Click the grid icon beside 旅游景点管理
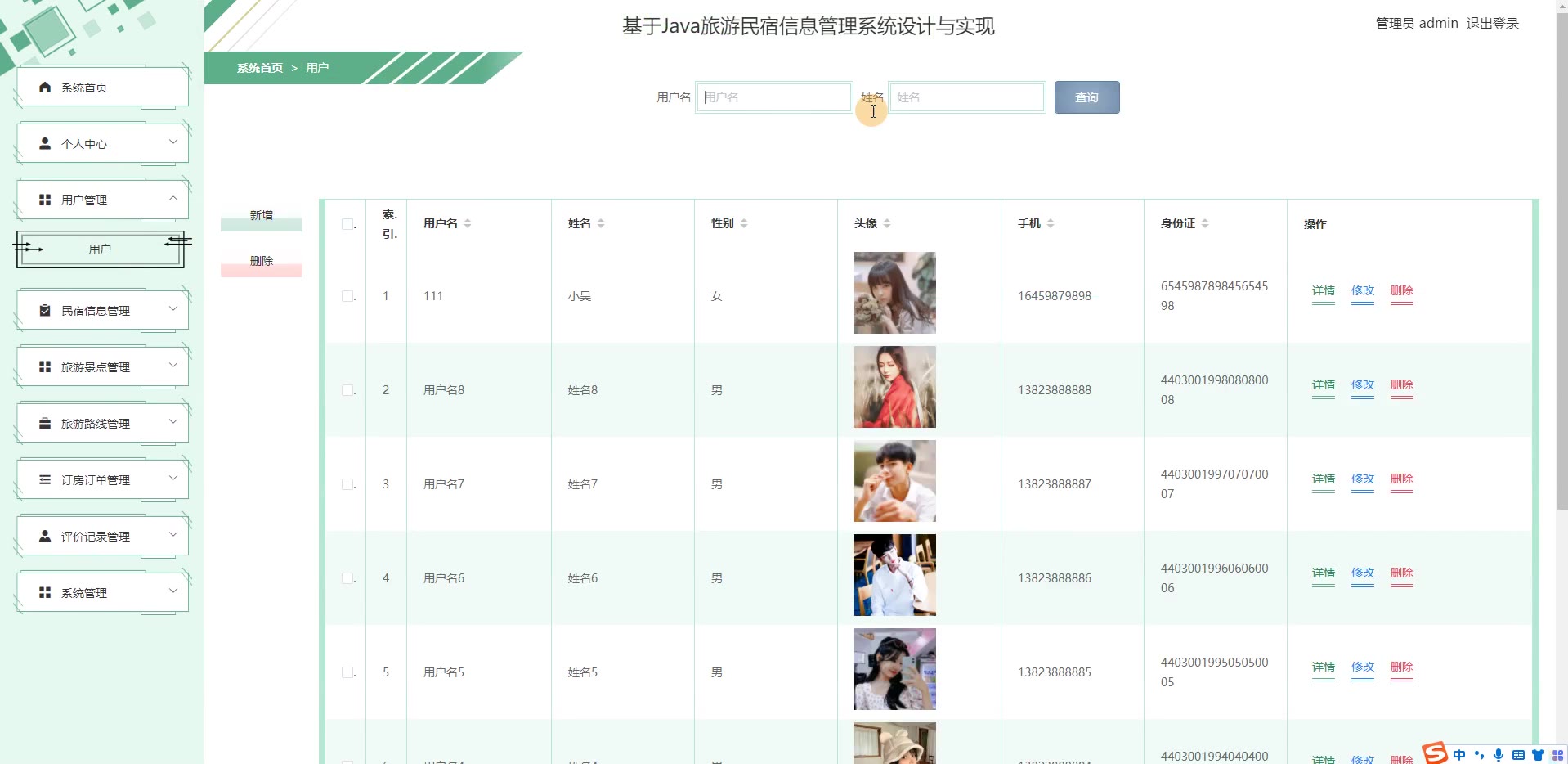Viewport: 1568px width, 764px height. [45, 367]
